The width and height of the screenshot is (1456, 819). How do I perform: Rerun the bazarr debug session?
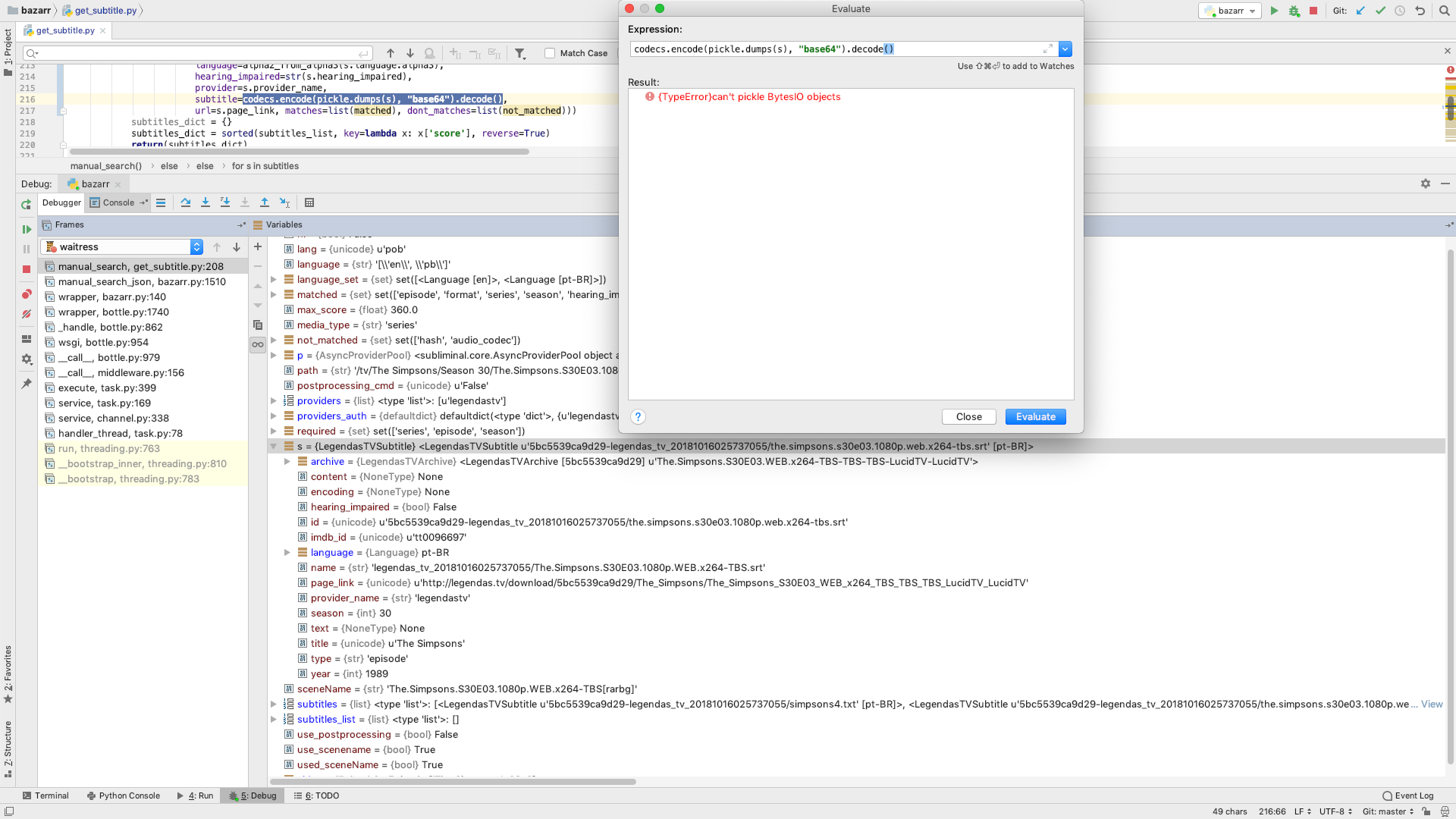coord(27,205)
